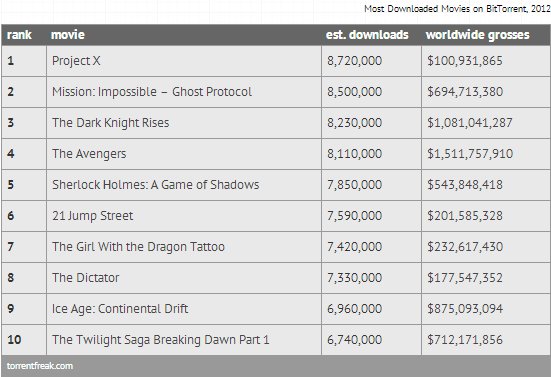Viewport: 551px width, 377px height.
Task: Select the 21 Jump Street row title
Action: click(x=93, y=216)
